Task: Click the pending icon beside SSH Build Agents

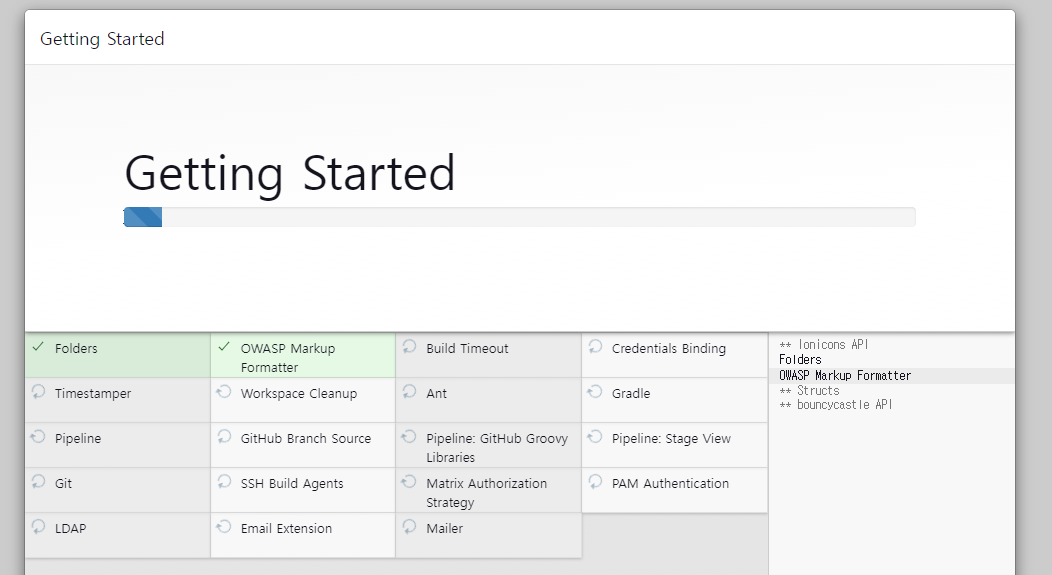Action: (224, 482)
